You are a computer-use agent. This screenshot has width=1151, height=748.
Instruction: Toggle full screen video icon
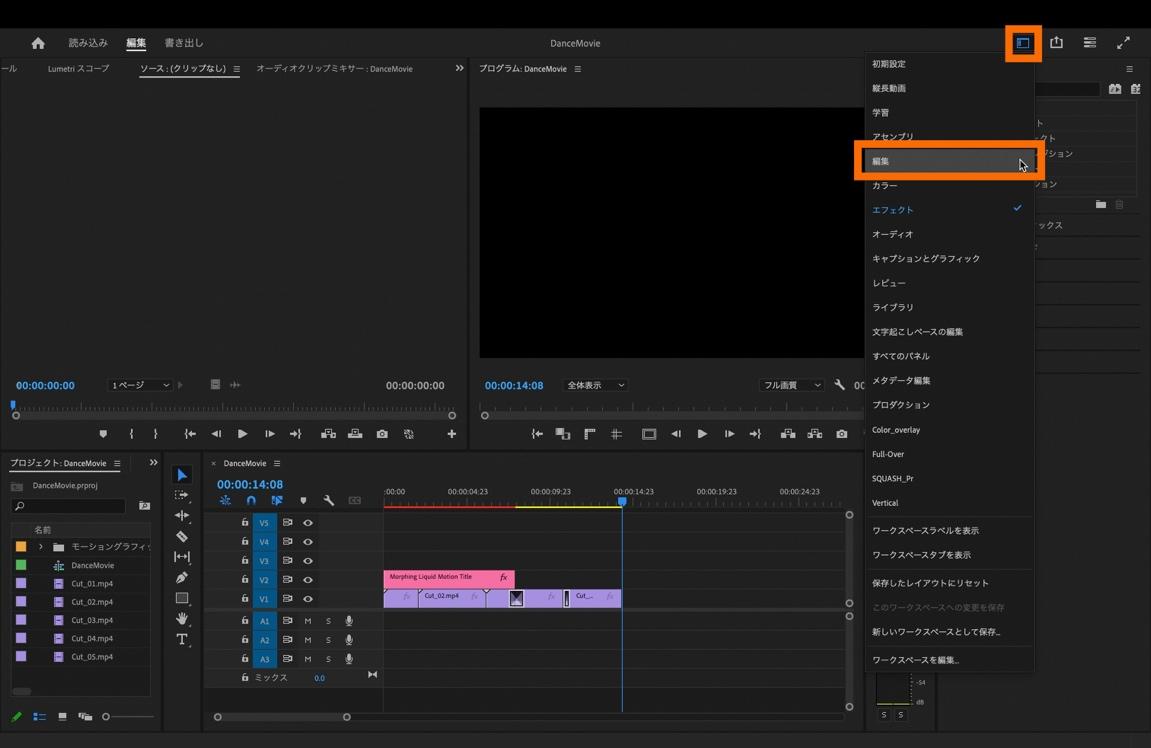point(1123,43)
